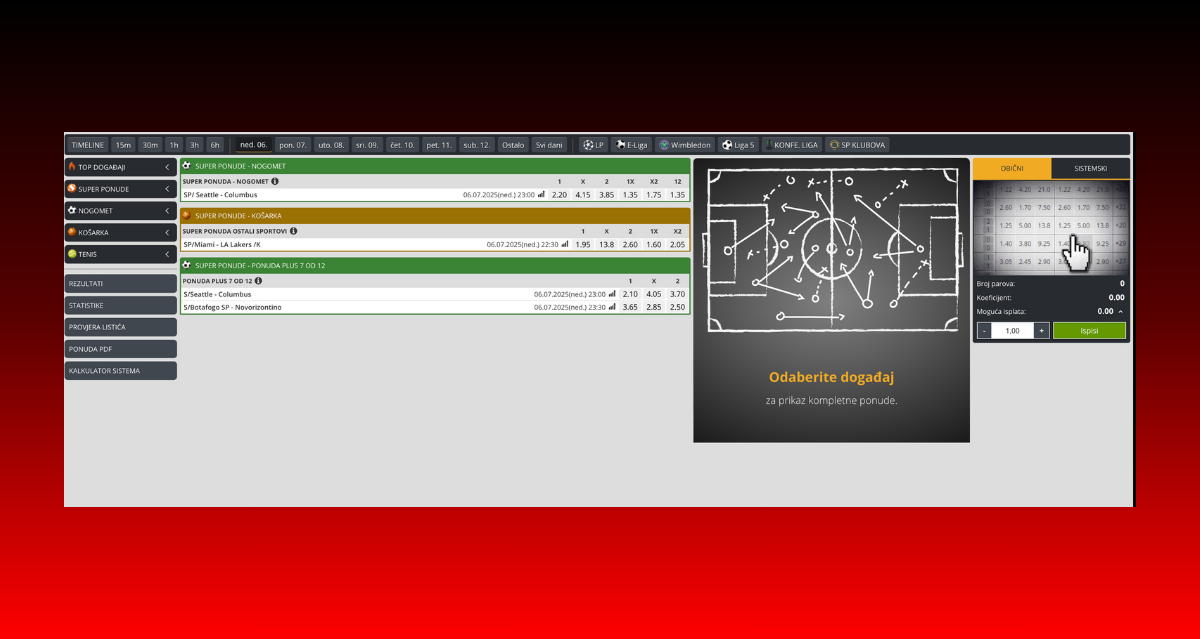Open the Kalkulator Sistema link
Image resolution: width=1200 pixels, height=639 pixels.
coord(120,371)
